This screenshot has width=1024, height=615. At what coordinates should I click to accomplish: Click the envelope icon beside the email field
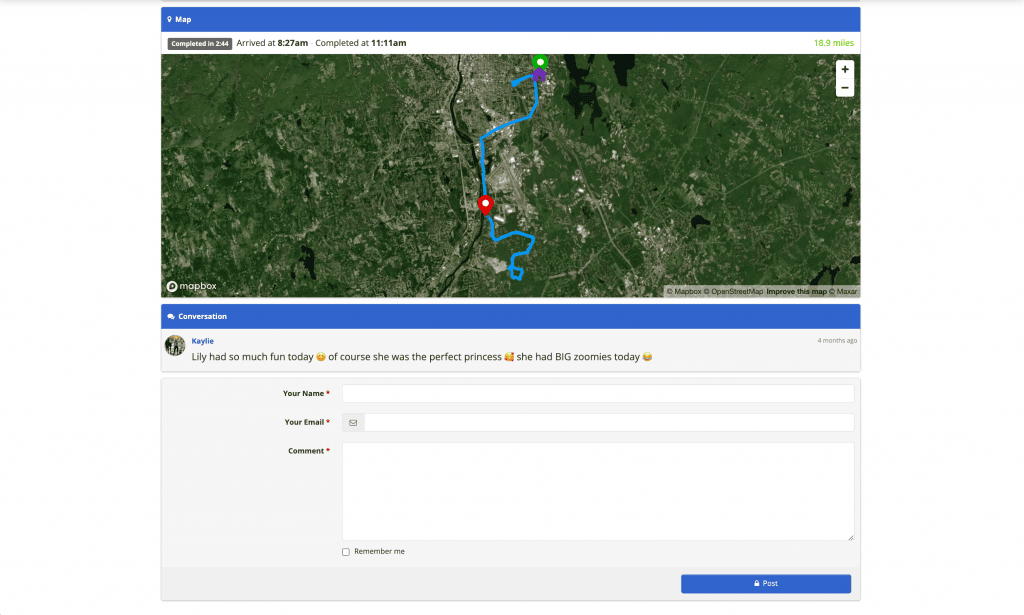click(353, 423)
